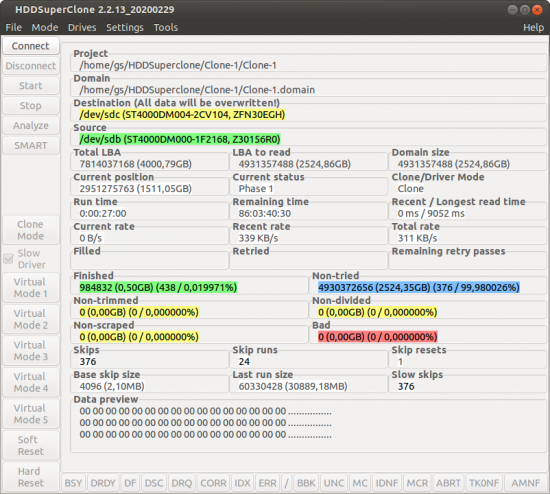The image size is (550, 494).
Task: Click the Skip runs value 24
Action: (x=244, y=361)
